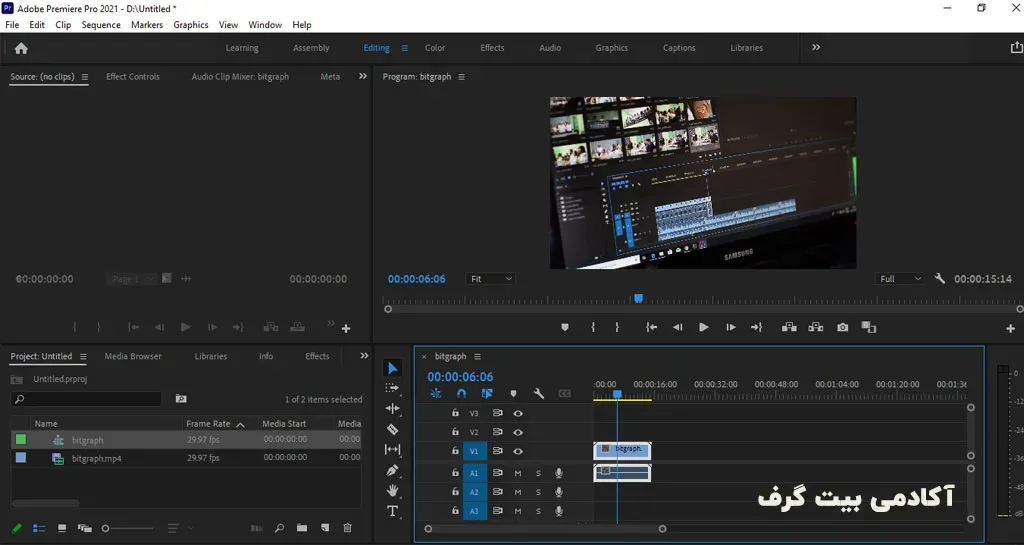This screenshot has width=1024, height=545.
Task: Open the Markers menu
Action: tap(147, 25)
